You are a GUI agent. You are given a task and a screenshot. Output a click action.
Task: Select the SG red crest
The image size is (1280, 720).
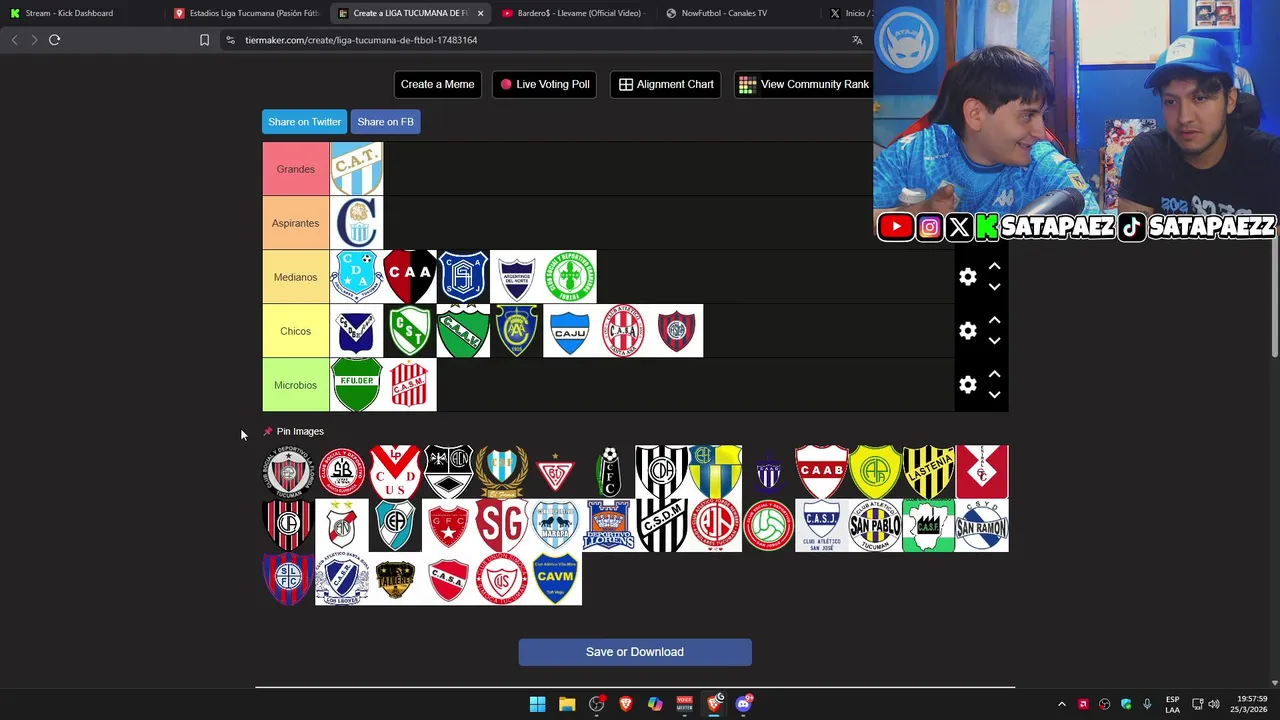tap(502, 526)
